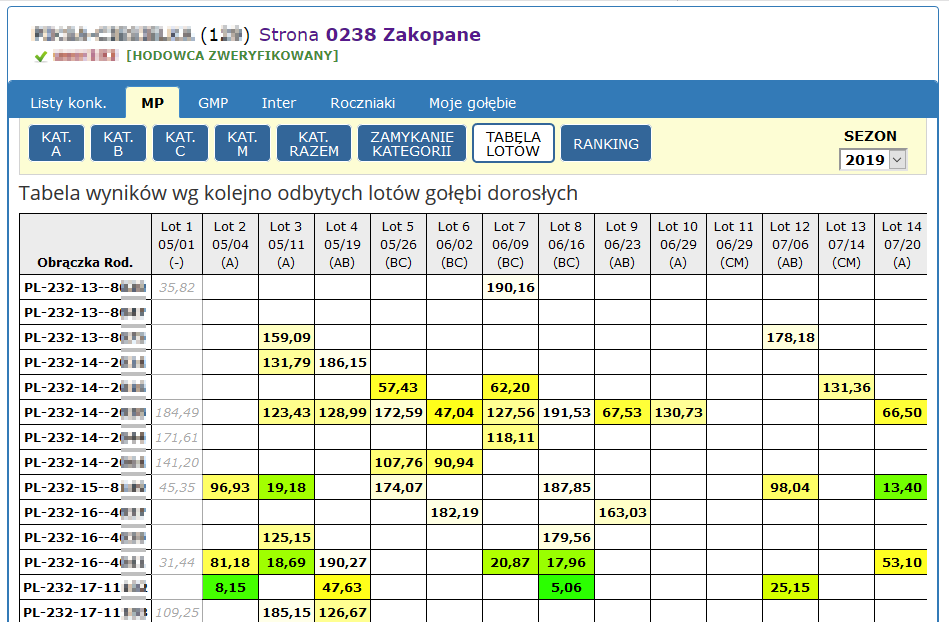The width and height of the screenshot is (949, 622).
Task: Open the RANKING button
Action: 606,144
